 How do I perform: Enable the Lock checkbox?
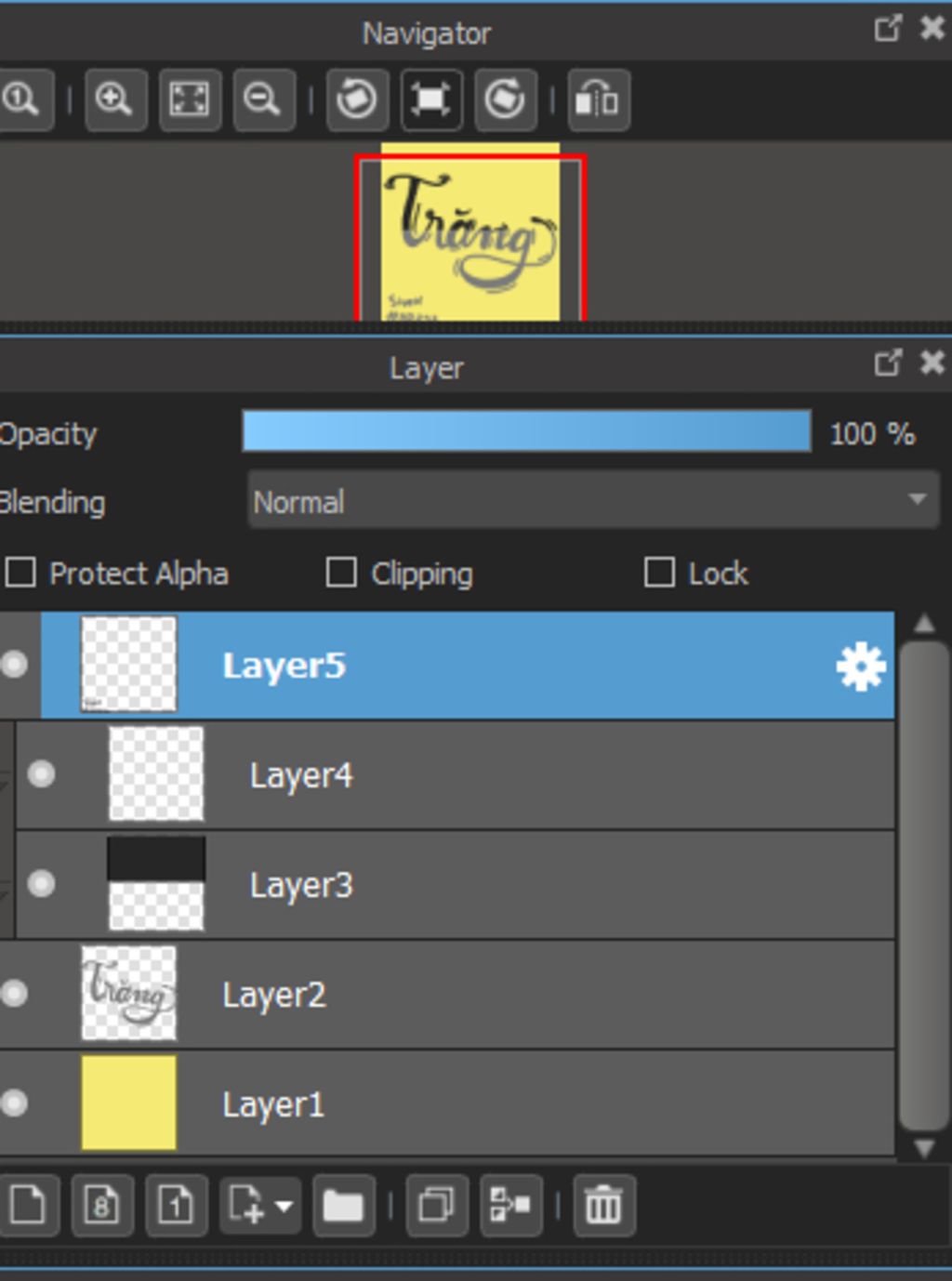(x=659, y=573)
